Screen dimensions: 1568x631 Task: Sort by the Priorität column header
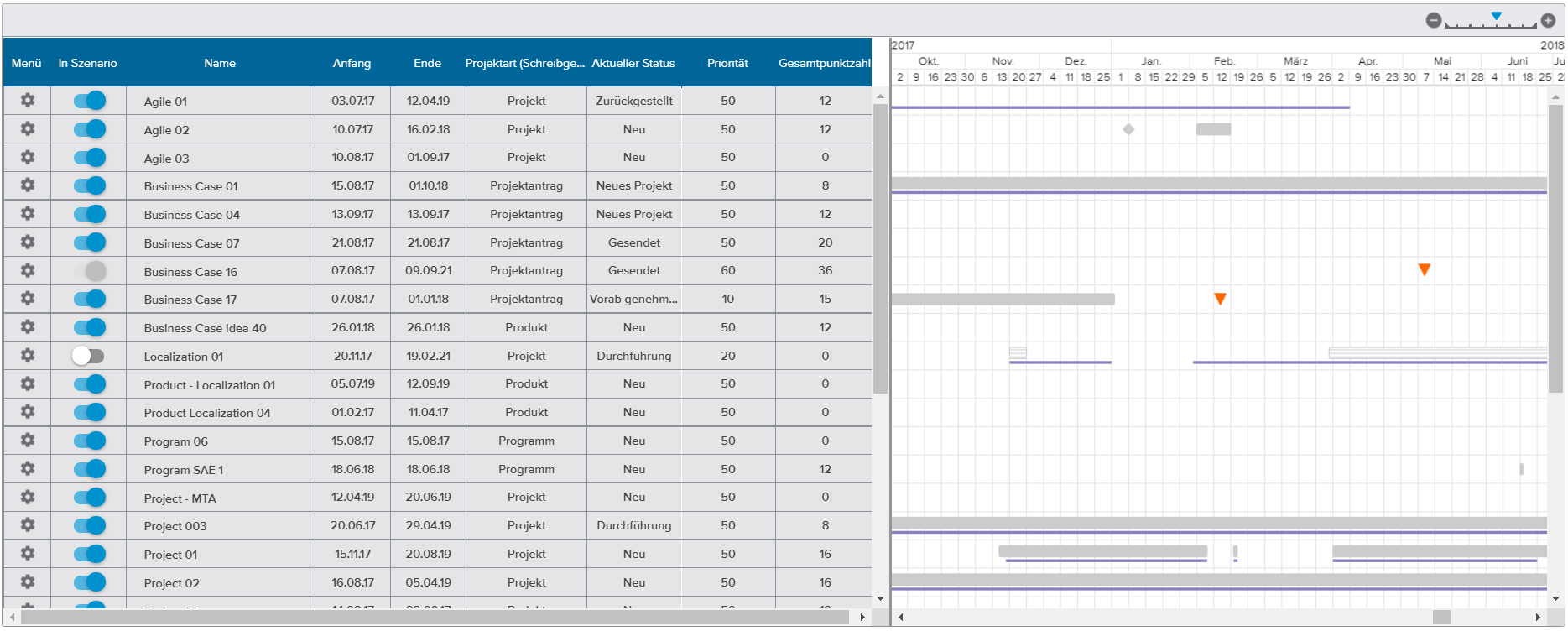point(727,63)
